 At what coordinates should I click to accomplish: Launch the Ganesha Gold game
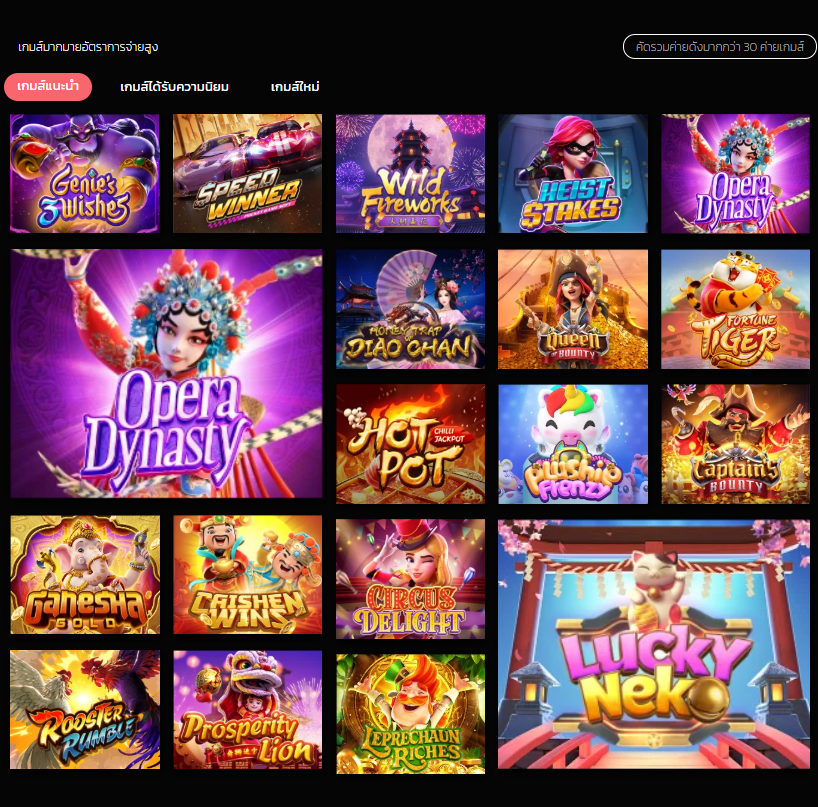click(85, 574)
